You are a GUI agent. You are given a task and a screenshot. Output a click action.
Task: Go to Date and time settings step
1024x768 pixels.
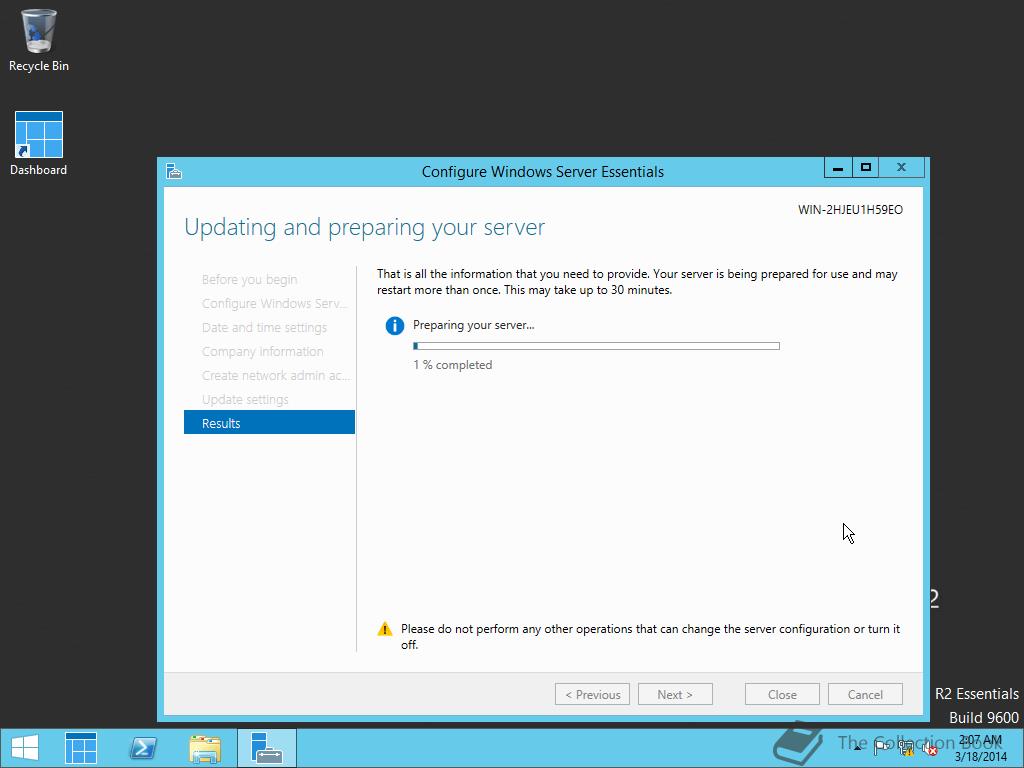pos(264,328)
